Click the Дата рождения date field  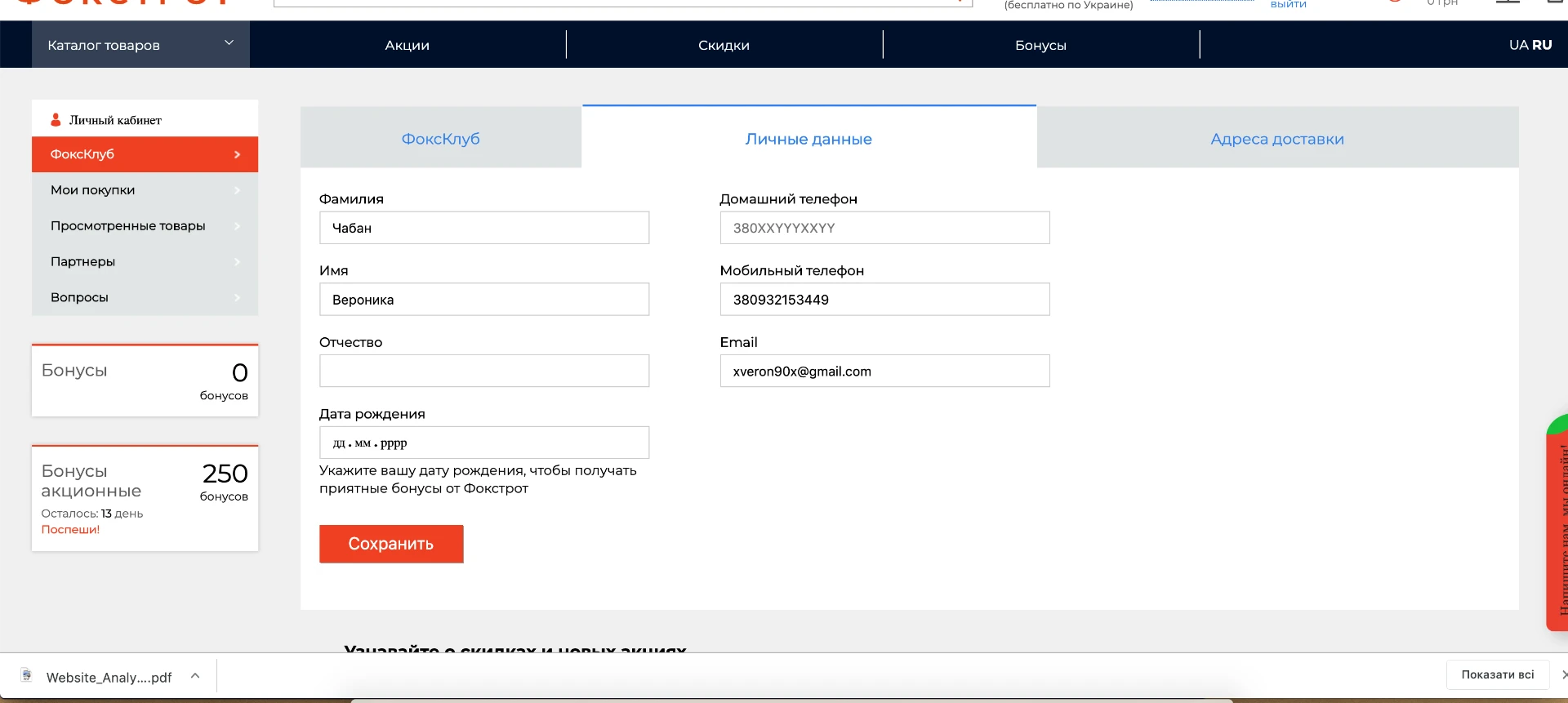coord(484,443)
